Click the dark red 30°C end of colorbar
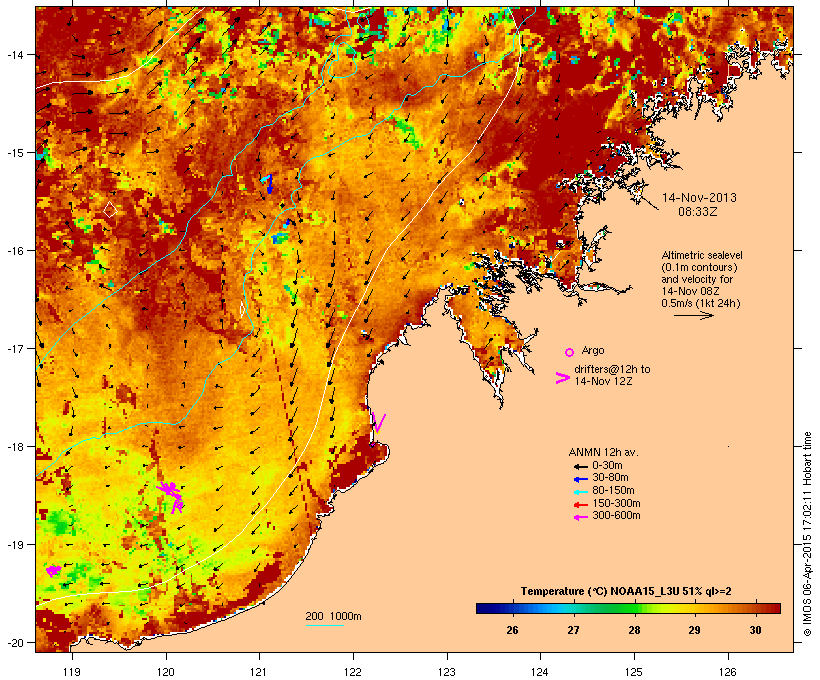This screenshot has width=820, height=680. click(773, 608)
